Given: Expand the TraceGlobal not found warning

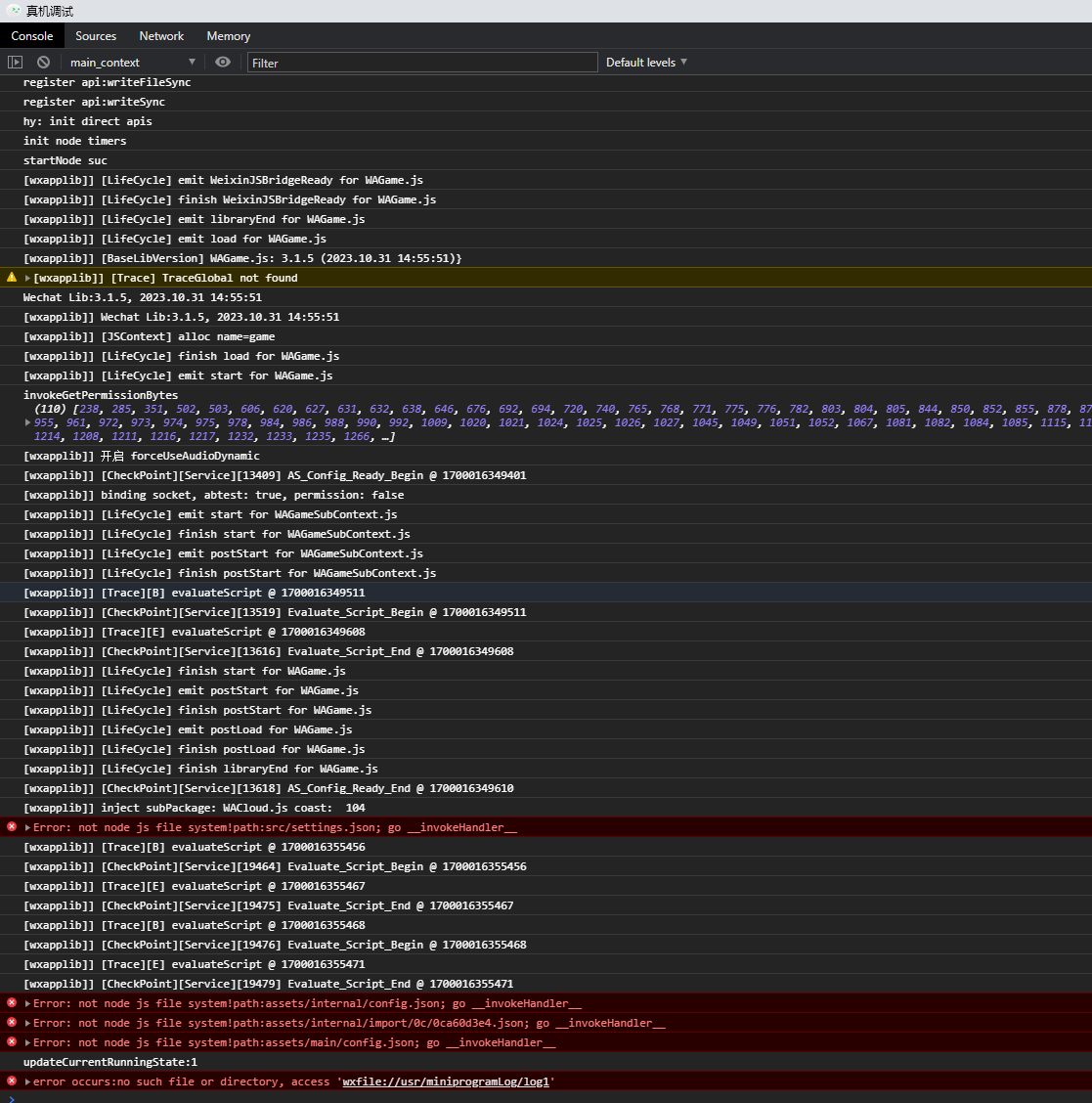Looking at the screenshot, I should [27, 278].
